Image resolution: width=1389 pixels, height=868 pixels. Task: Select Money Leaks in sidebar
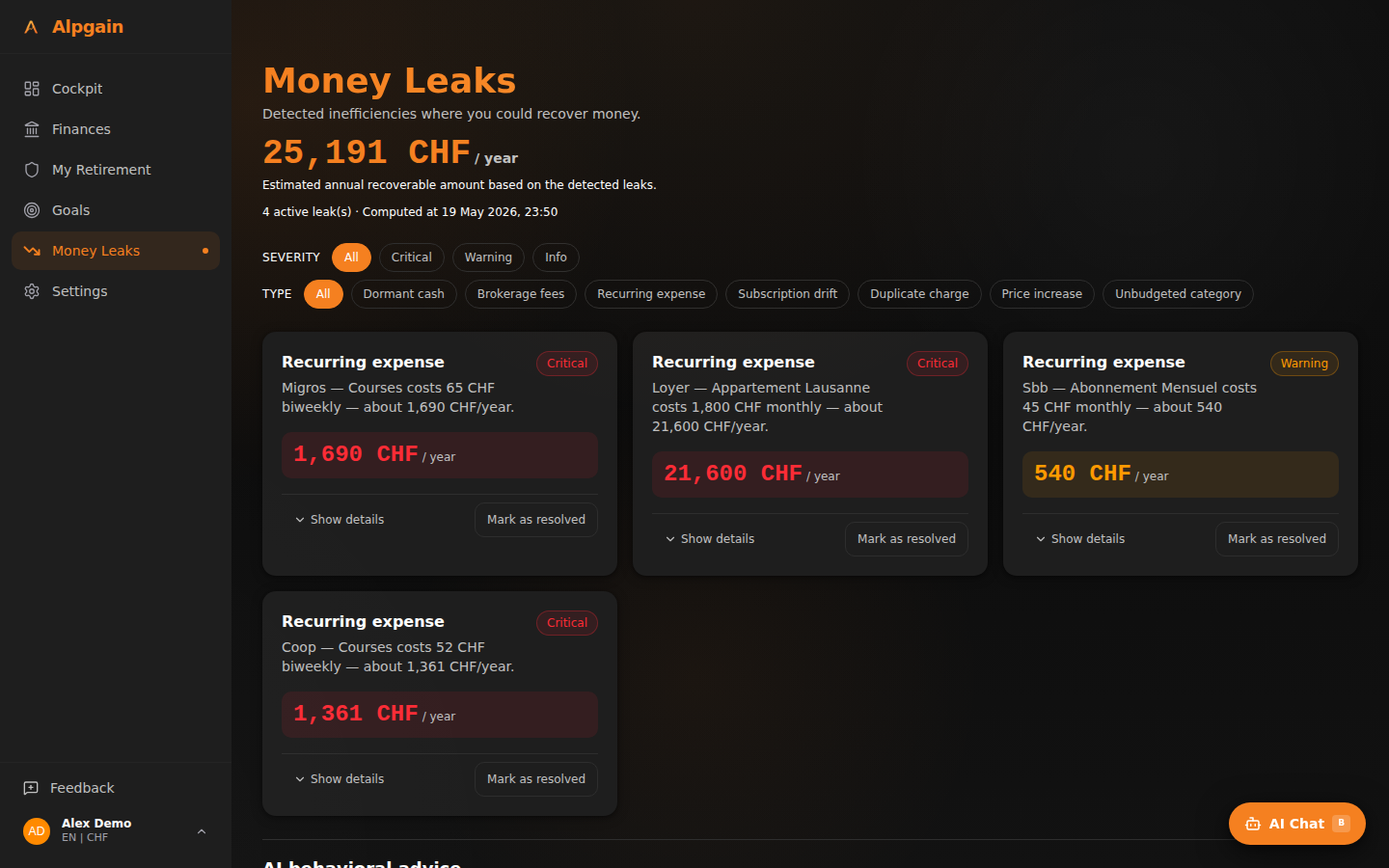(116, 251)
